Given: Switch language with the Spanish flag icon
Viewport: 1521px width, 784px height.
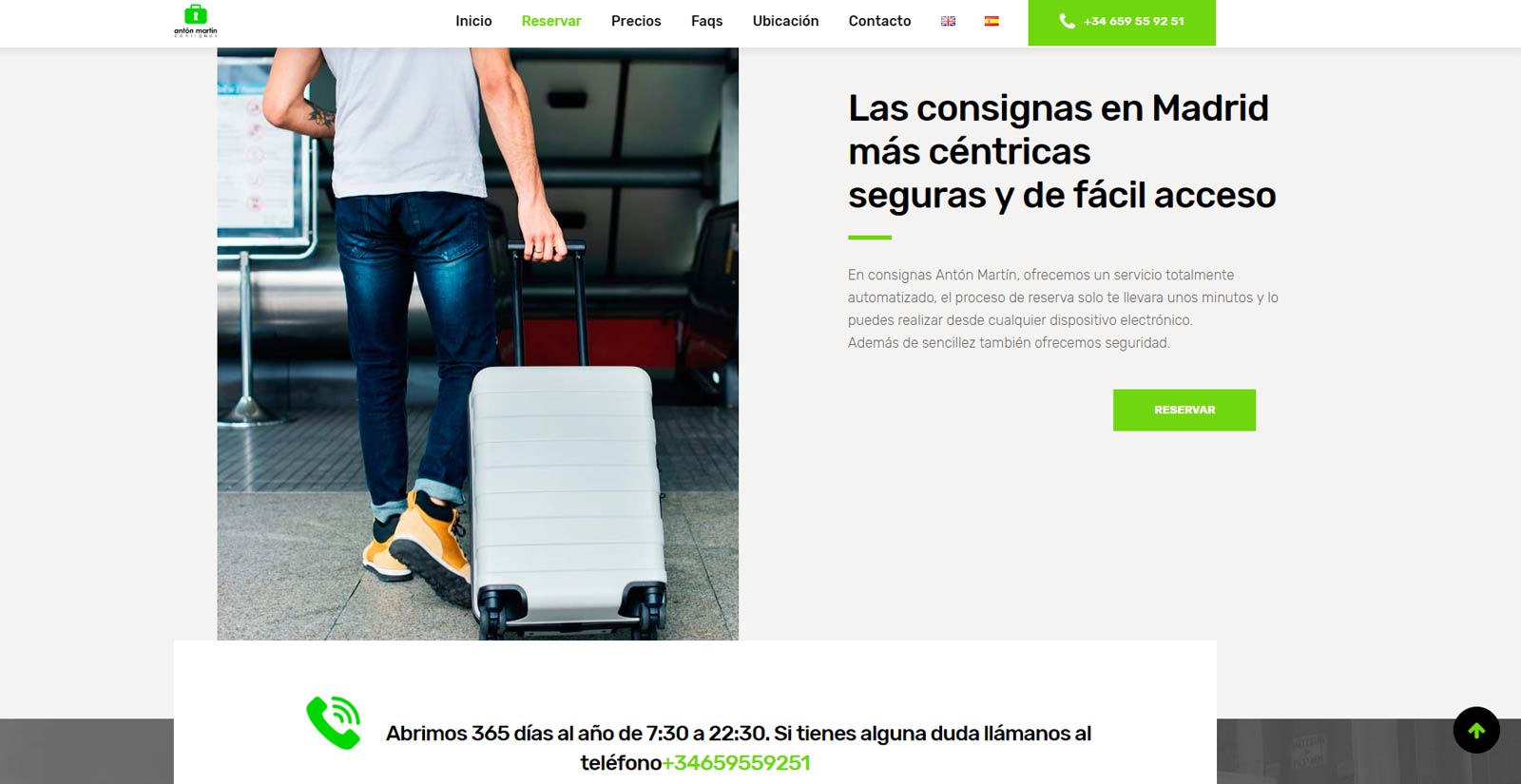Looking at the screenshot, I should pos(992,21).
